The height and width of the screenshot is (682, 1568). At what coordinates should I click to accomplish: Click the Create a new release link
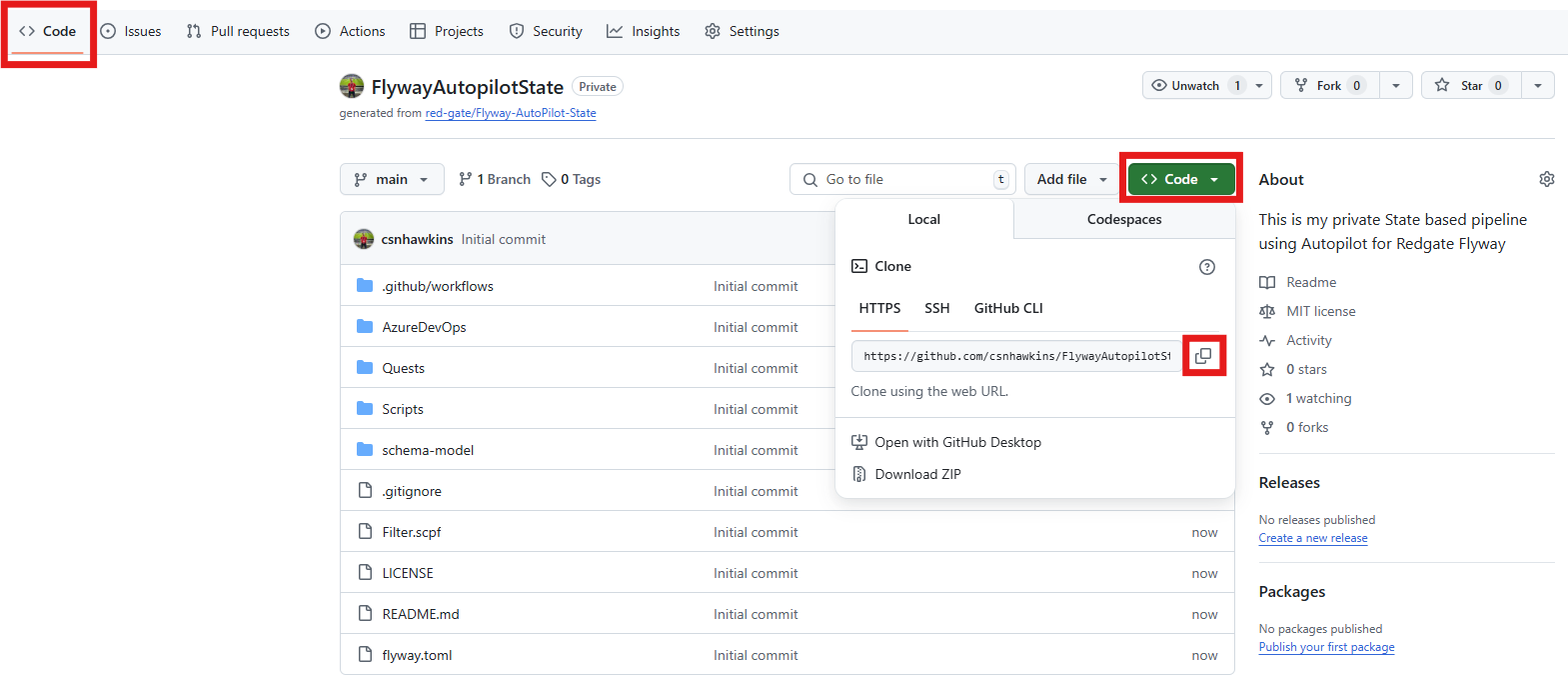click(1312, 538)
